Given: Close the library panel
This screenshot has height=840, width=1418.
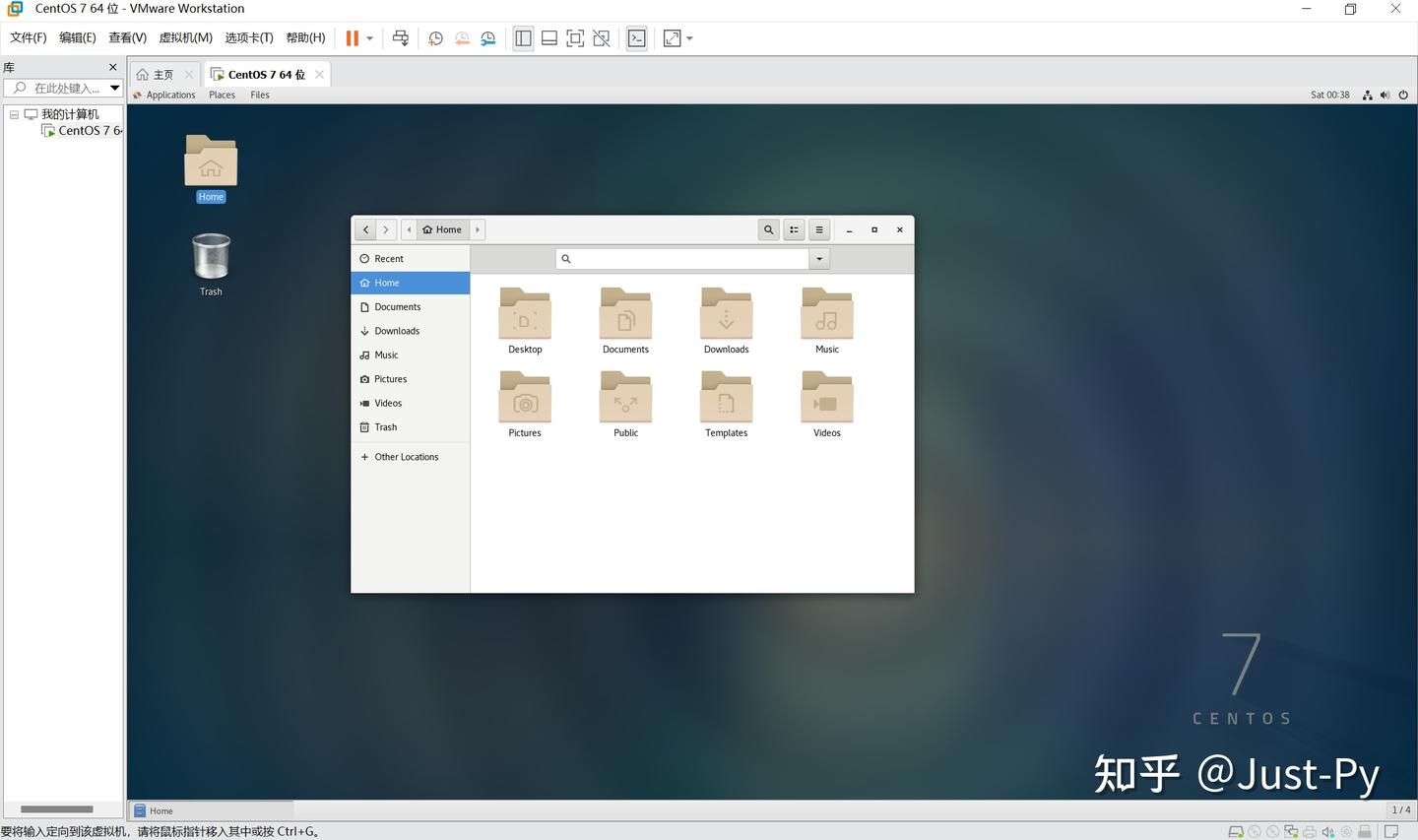Looking at the screenshot, I should click(112, 67).
